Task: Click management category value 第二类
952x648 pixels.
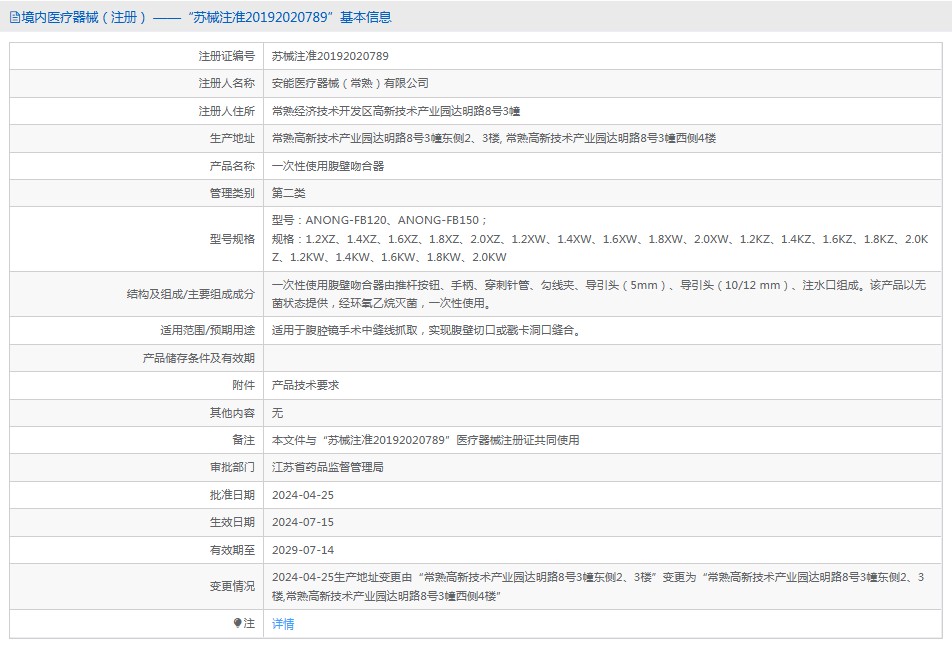Action: coord(289,193)
